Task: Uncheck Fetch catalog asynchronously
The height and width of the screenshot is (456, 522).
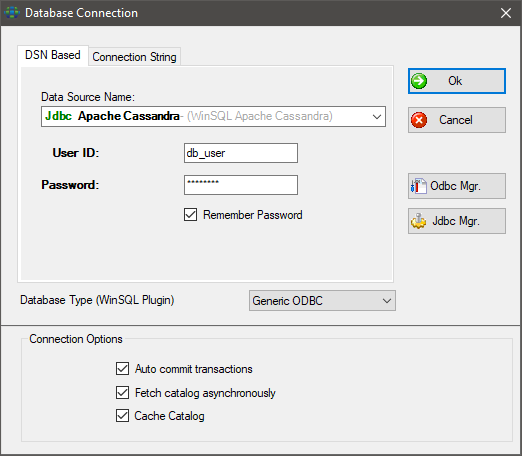Action: tap(122, 392)
